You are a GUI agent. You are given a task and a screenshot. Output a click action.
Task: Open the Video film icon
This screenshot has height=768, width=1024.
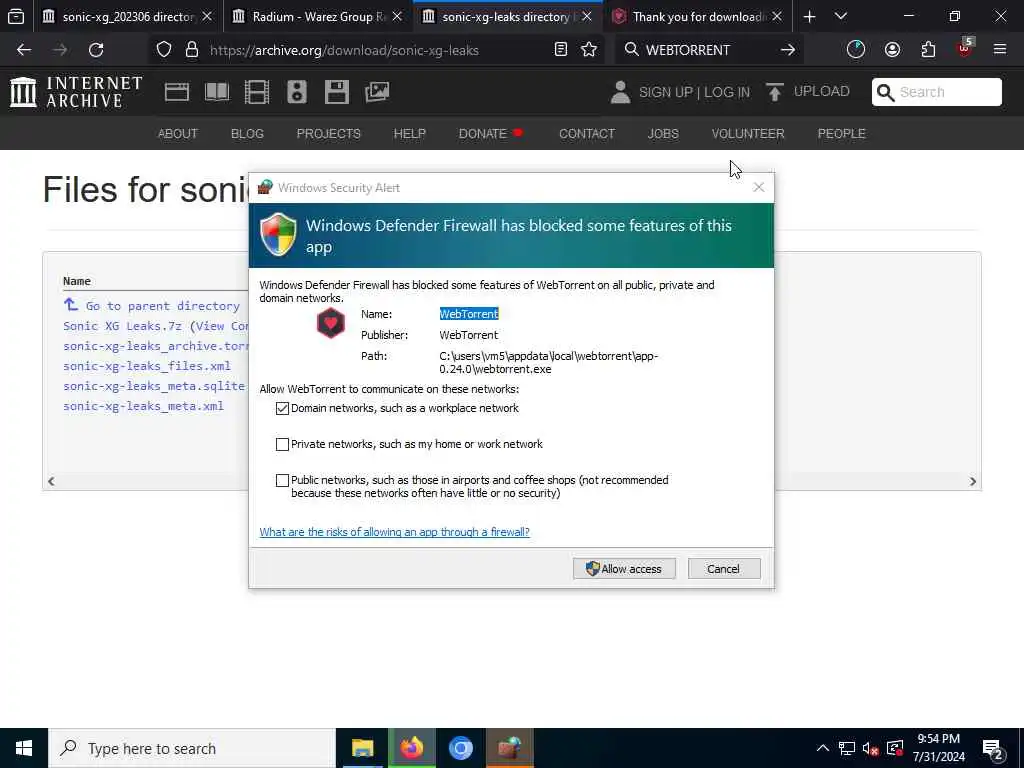(257, 92)
